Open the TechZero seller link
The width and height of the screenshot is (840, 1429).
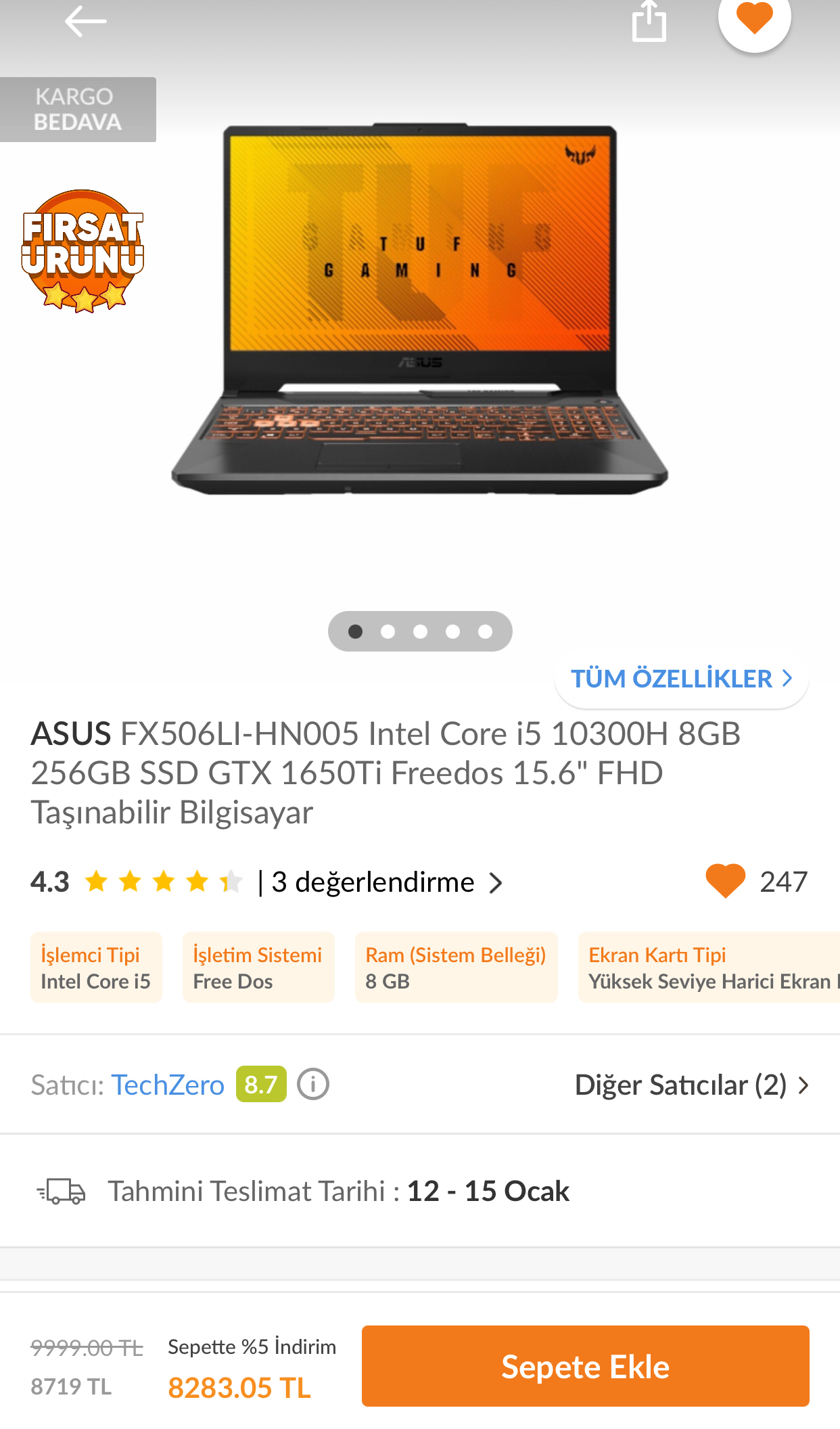[168, 1085]
